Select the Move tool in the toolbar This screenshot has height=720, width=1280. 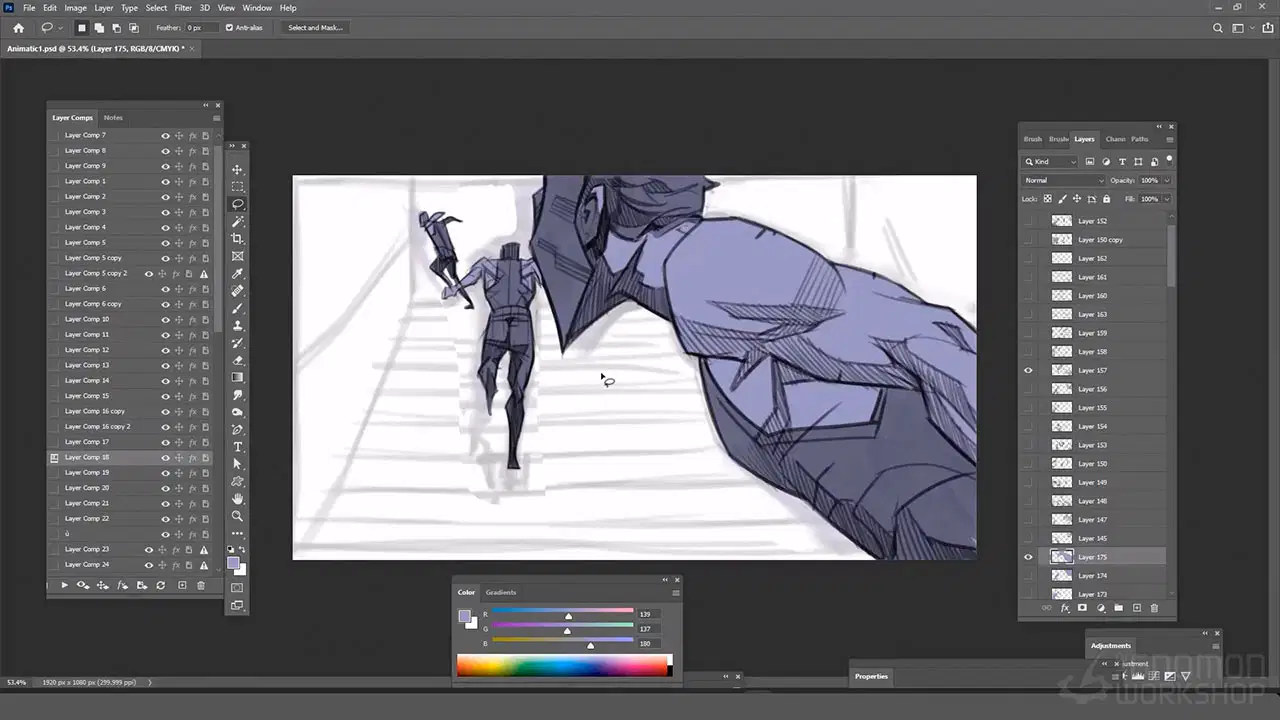(237, 169)
